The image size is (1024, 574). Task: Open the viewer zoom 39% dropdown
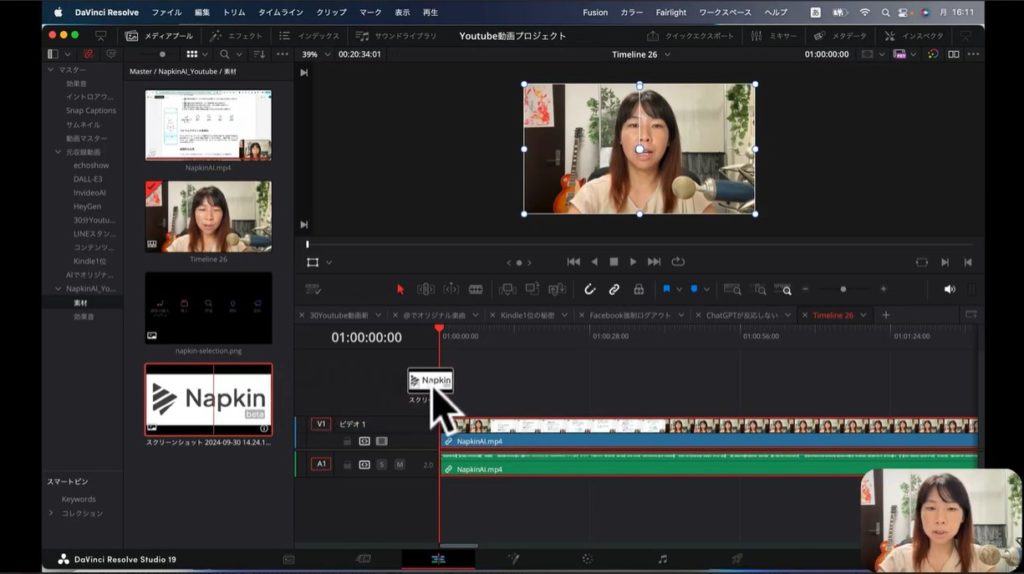[316, 54]
